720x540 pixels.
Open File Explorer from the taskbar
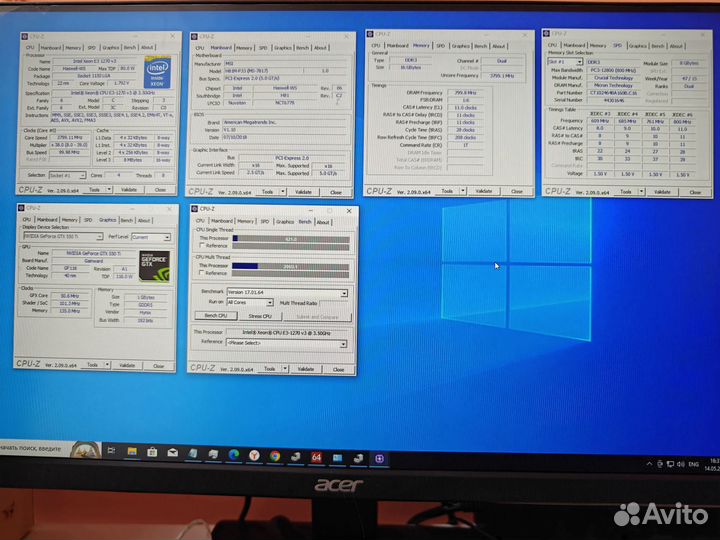pos(132,452)
